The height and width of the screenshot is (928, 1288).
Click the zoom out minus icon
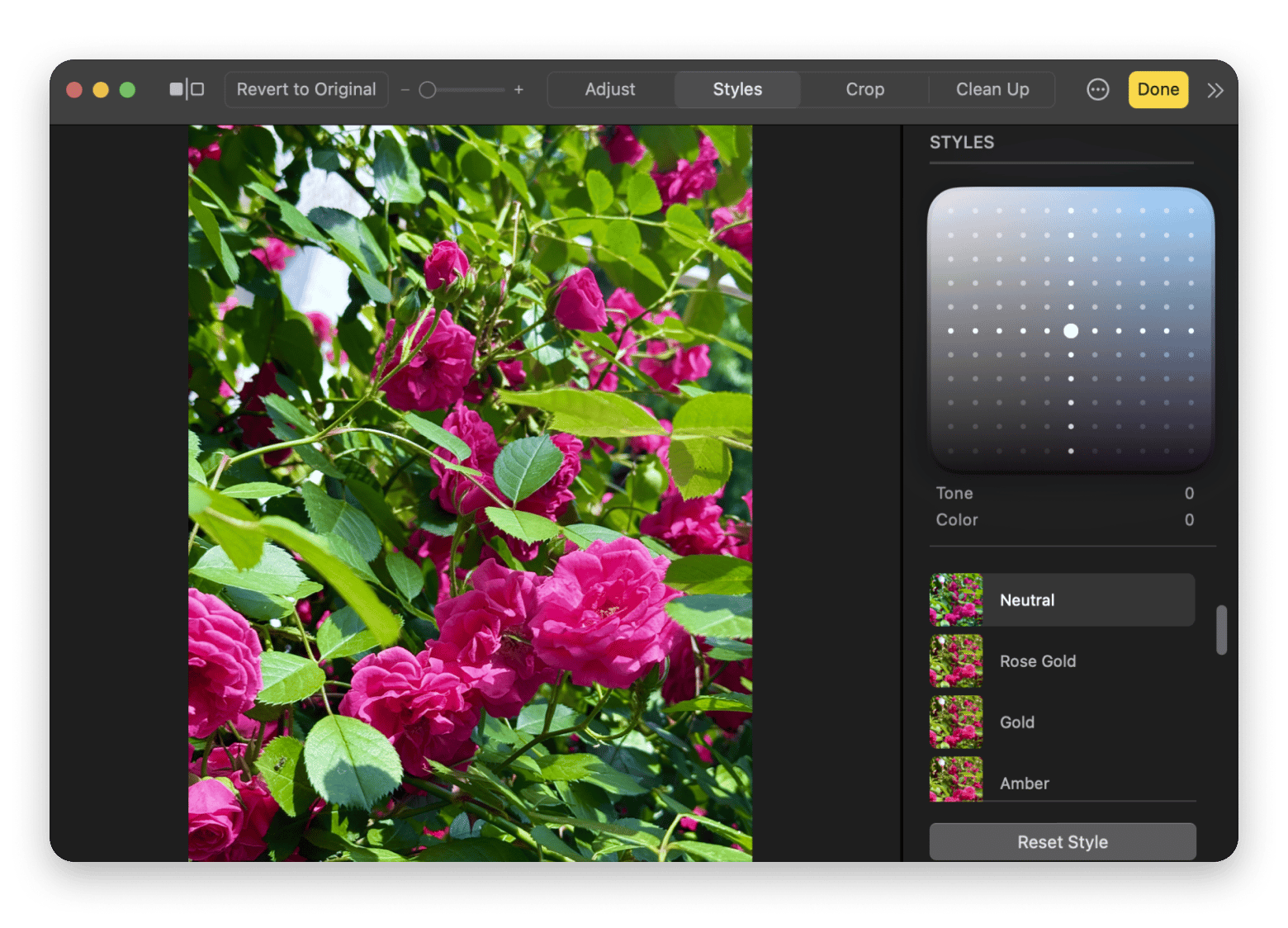[405, 89]
